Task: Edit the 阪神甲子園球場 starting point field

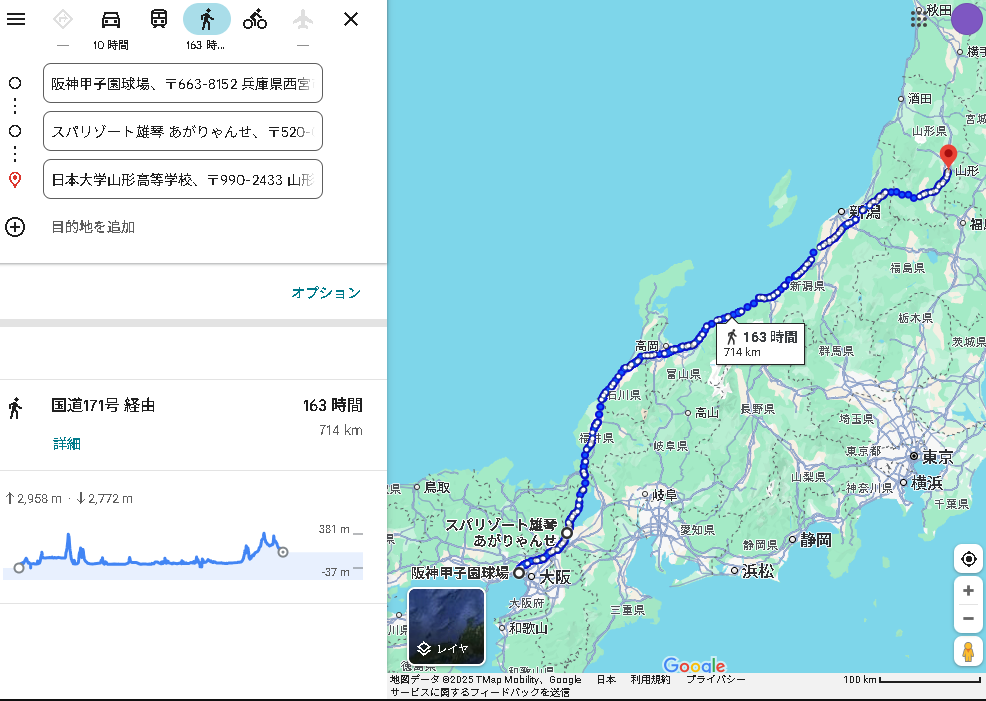Action: click(x=182, y=83)
